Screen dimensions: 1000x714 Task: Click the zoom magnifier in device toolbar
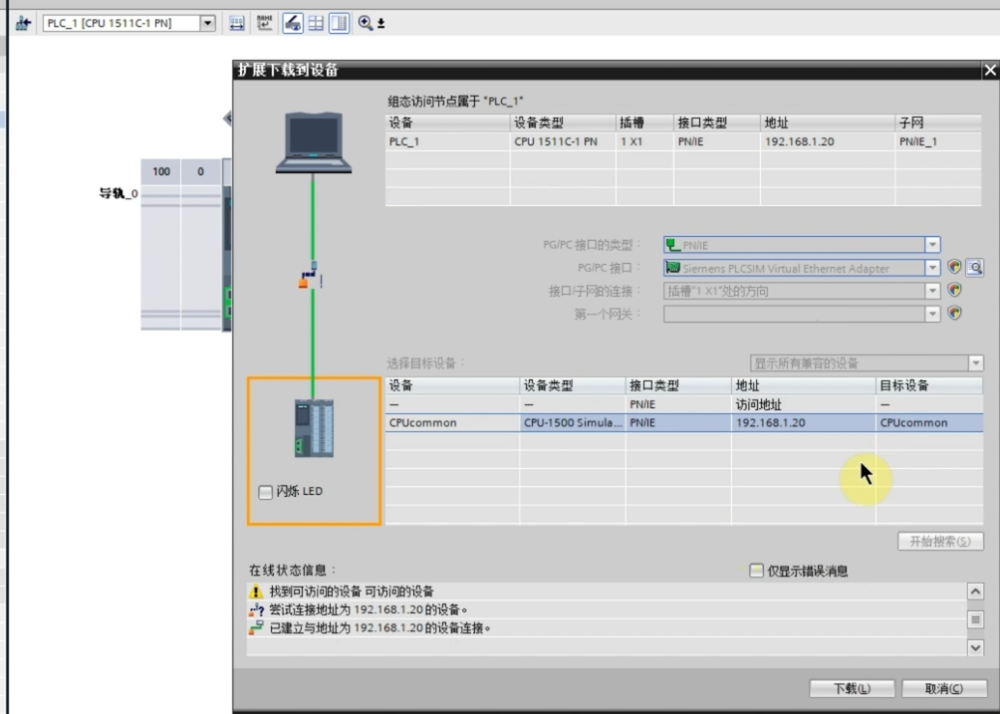[x=365, y=23]
